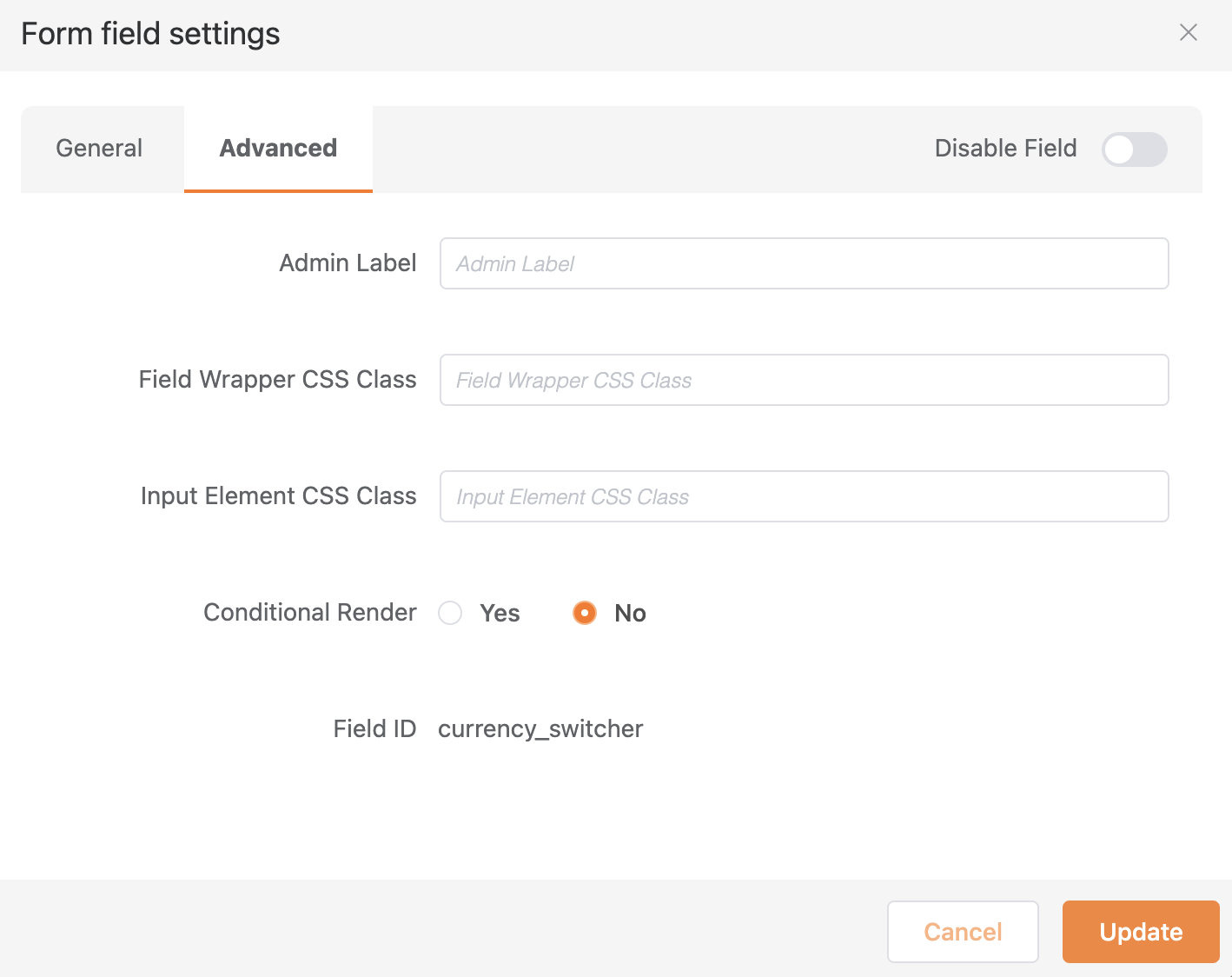Click the Form field settings title

click(x=150, y=34)
